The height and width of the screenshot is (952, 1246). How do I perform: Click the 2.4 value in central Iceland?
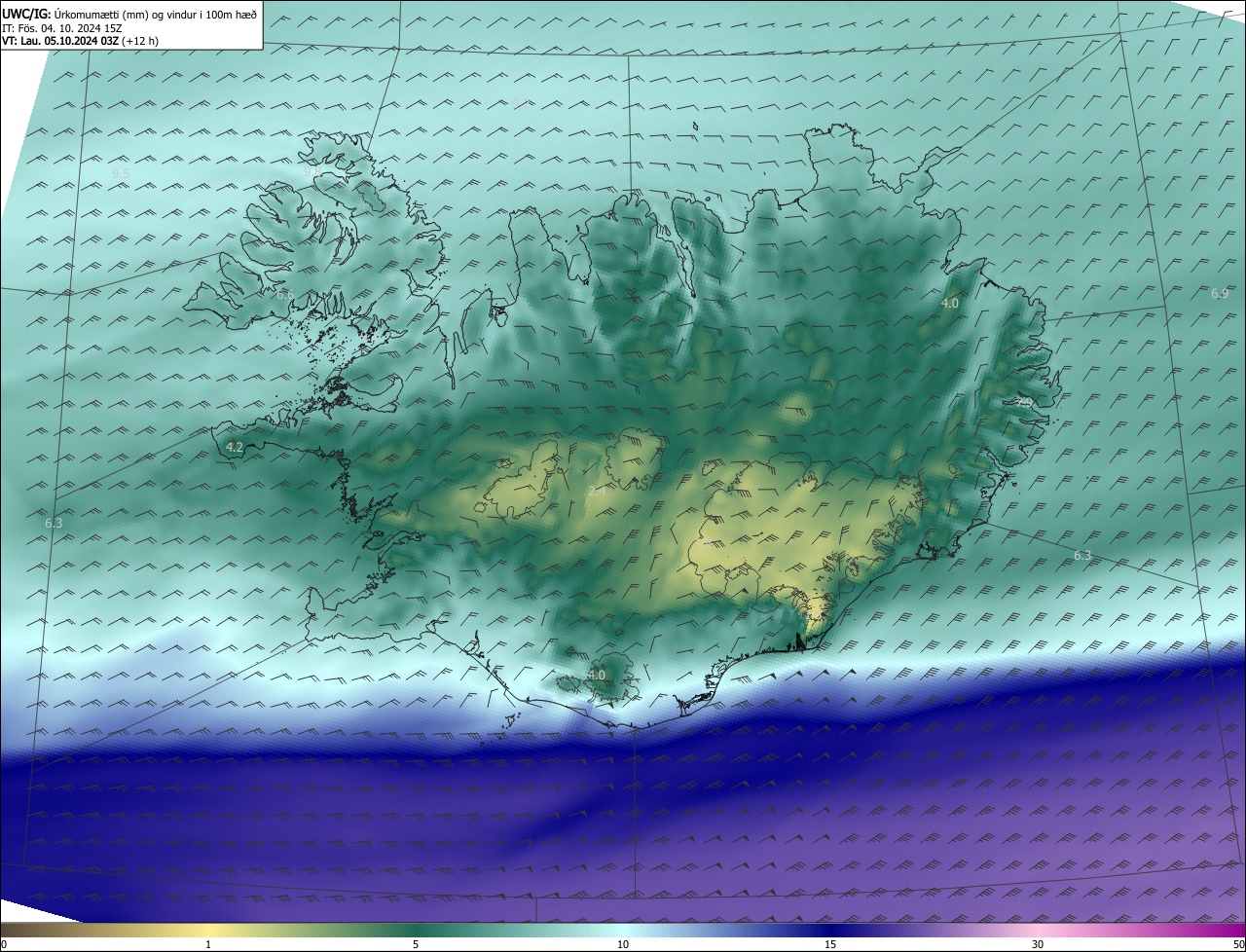pos(597,492)
